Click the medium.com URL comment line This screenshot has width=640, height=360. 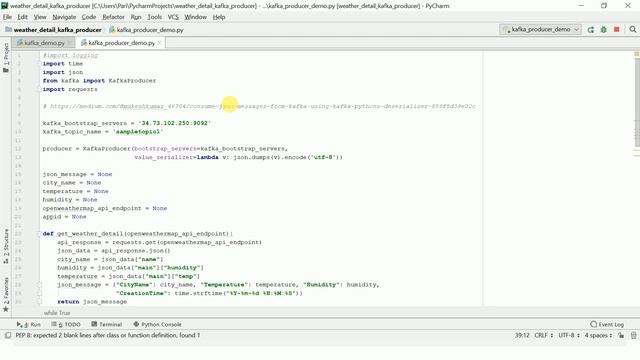point(259,106)
